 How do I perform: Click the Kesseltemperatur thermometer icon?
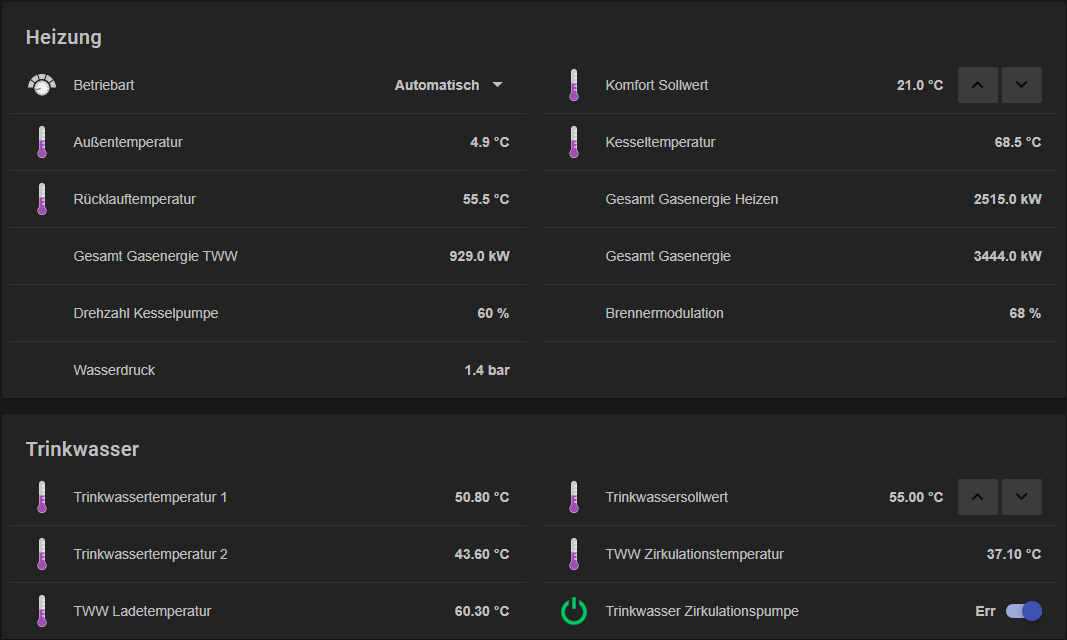[573, 142]
